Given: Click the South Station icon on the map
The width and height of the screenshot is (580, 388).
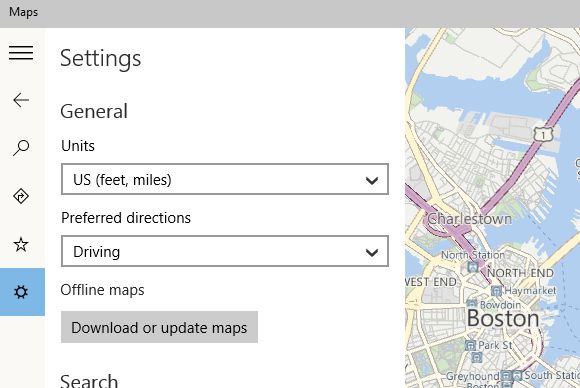Looking at the screenshot, I should coord(517,376).
